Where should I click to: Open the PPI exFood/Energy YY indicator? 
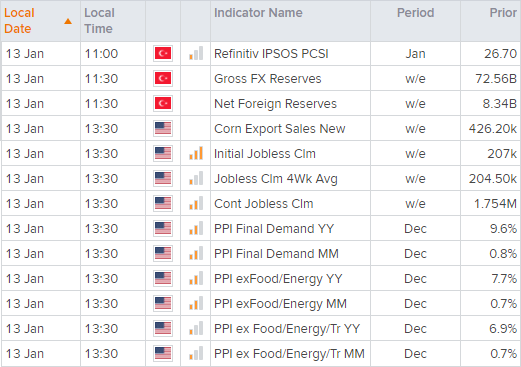[x=278, y=279]
